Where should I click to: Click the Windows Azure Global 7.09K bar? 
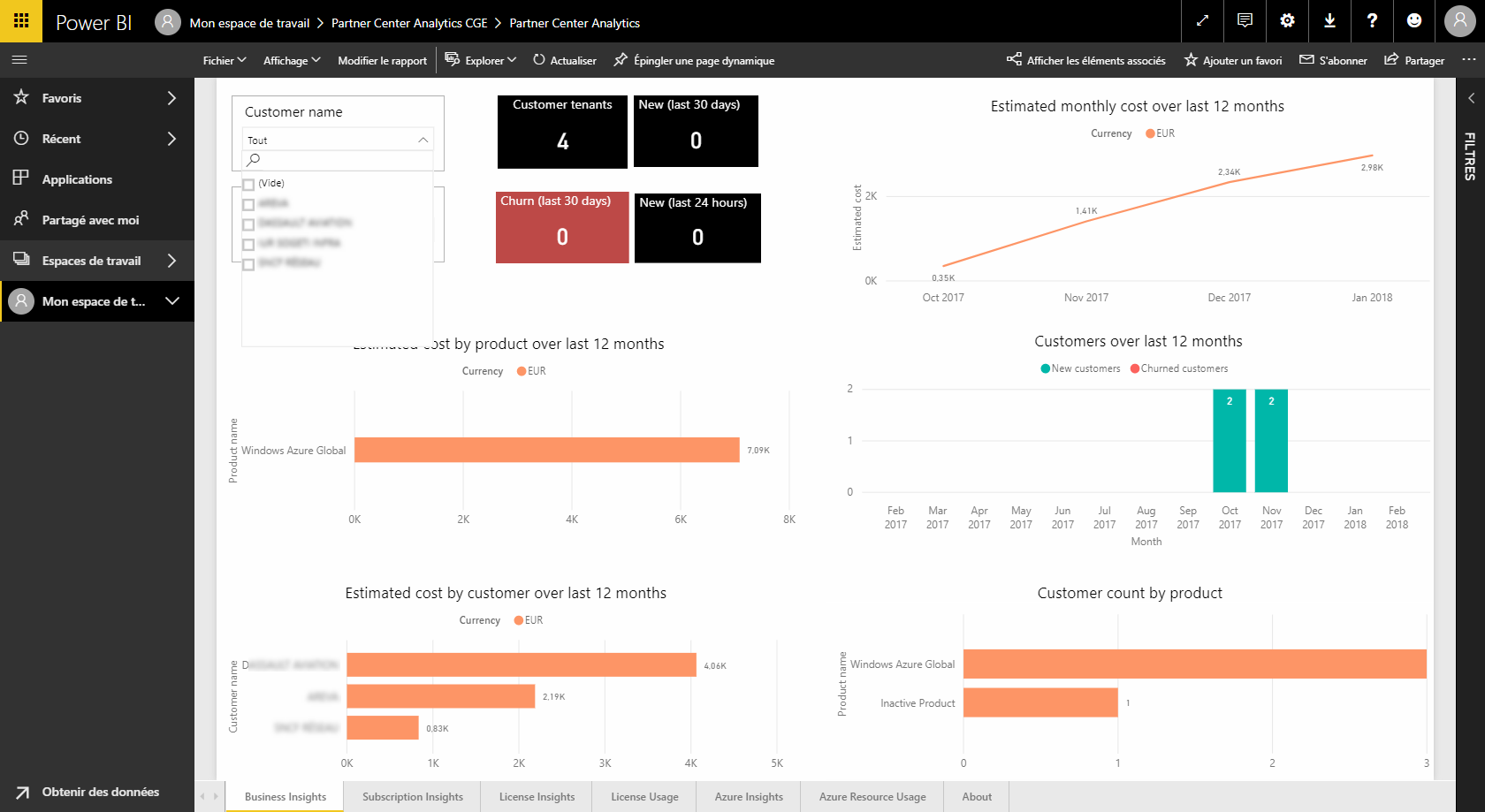(547, 450)
